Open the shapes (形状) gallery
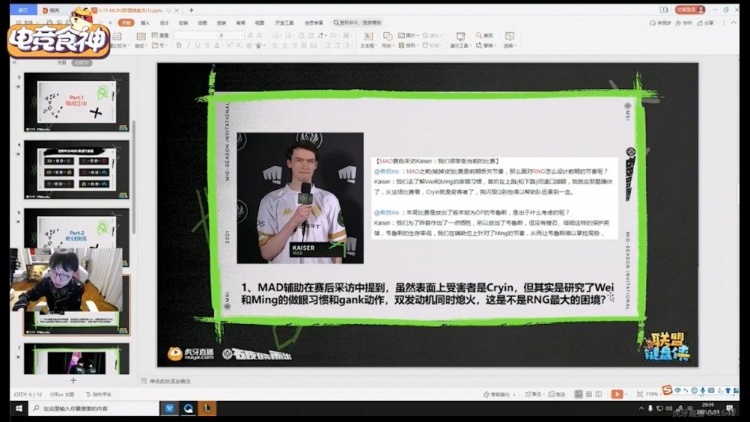This screenshot has height=422, width=750. 387,40
